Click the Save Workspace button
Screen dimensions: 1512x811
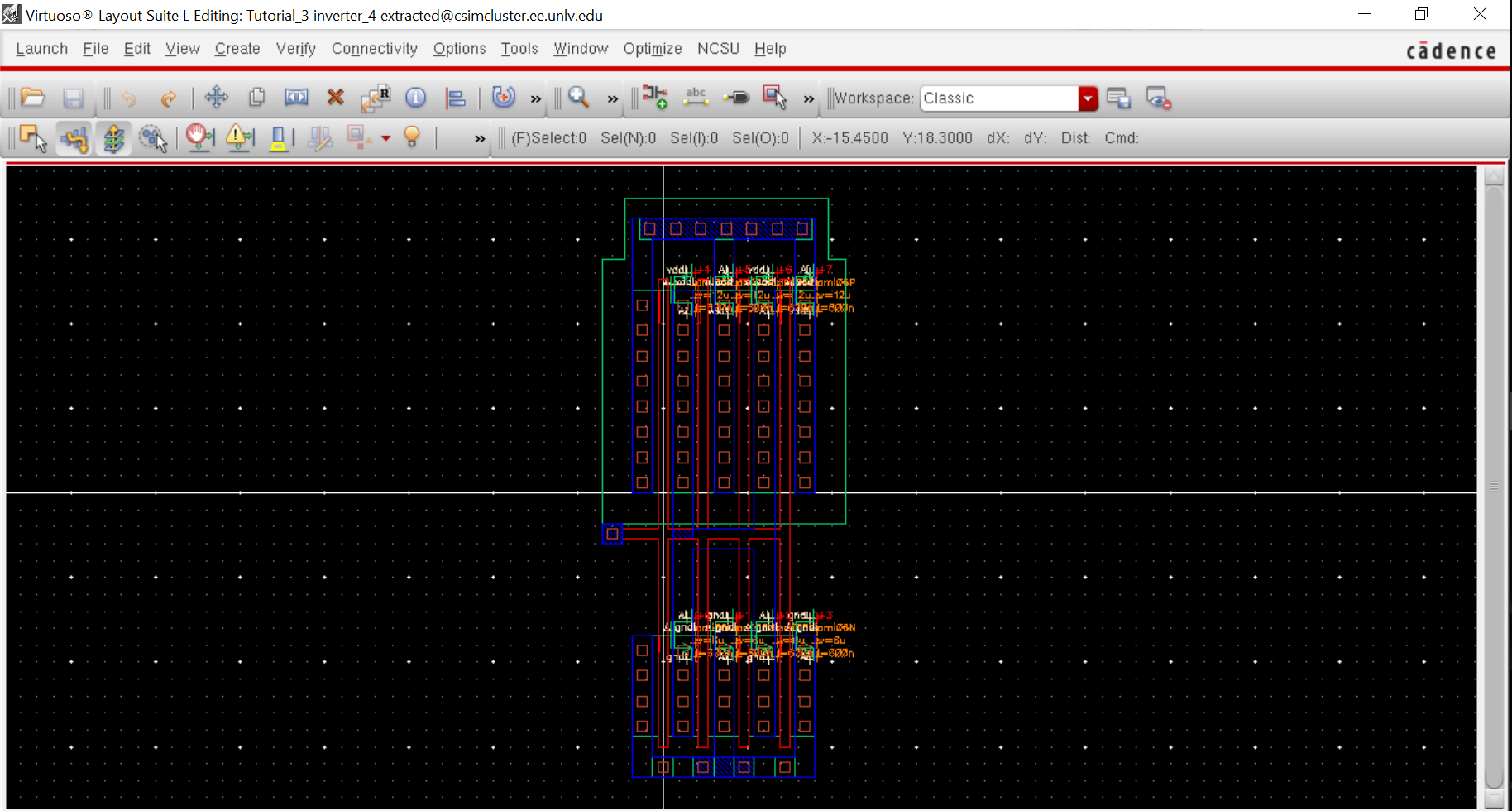click(1118, 98)
